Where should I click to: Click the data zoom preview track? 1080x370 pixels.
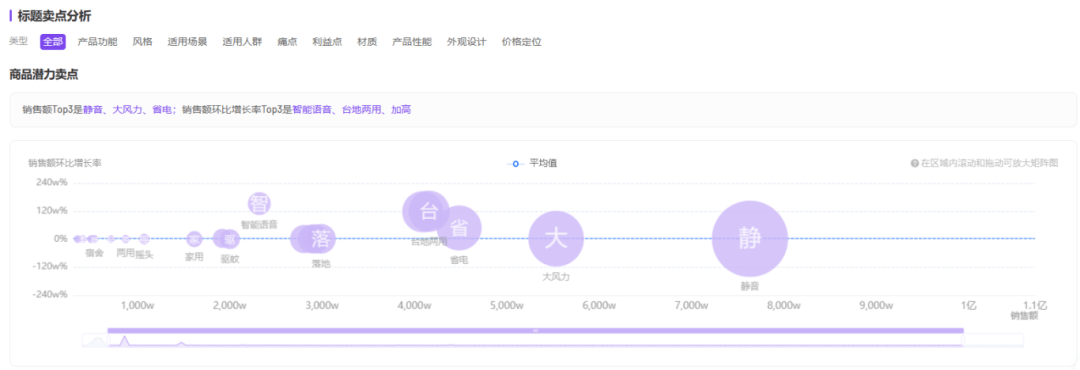click(552, 340)
